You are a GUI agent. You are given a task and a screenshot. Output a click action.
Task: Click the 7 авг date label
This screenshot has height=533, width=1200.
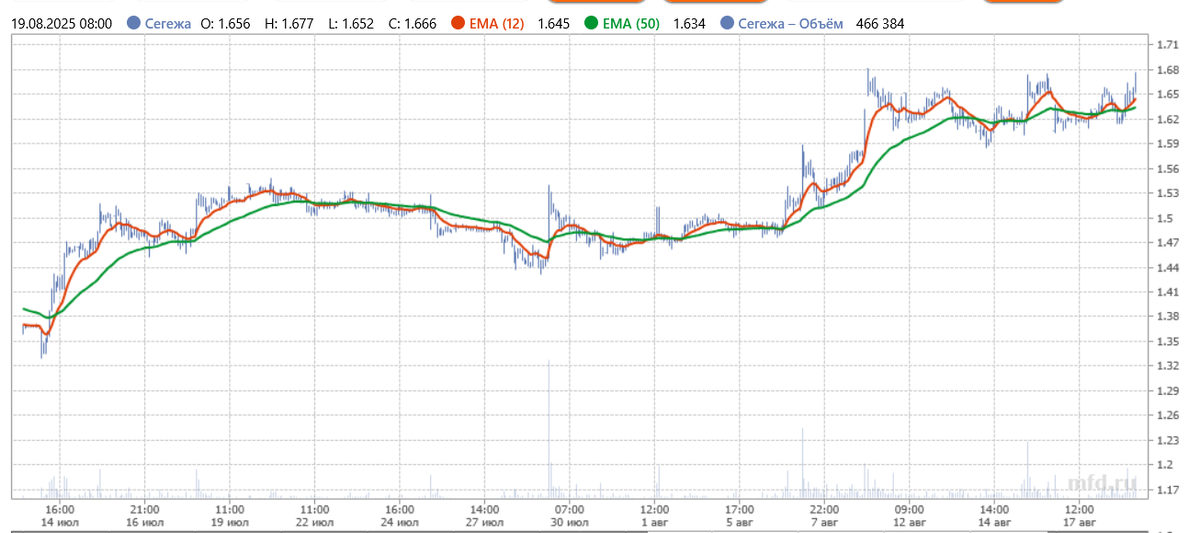[x=824, y=522]
